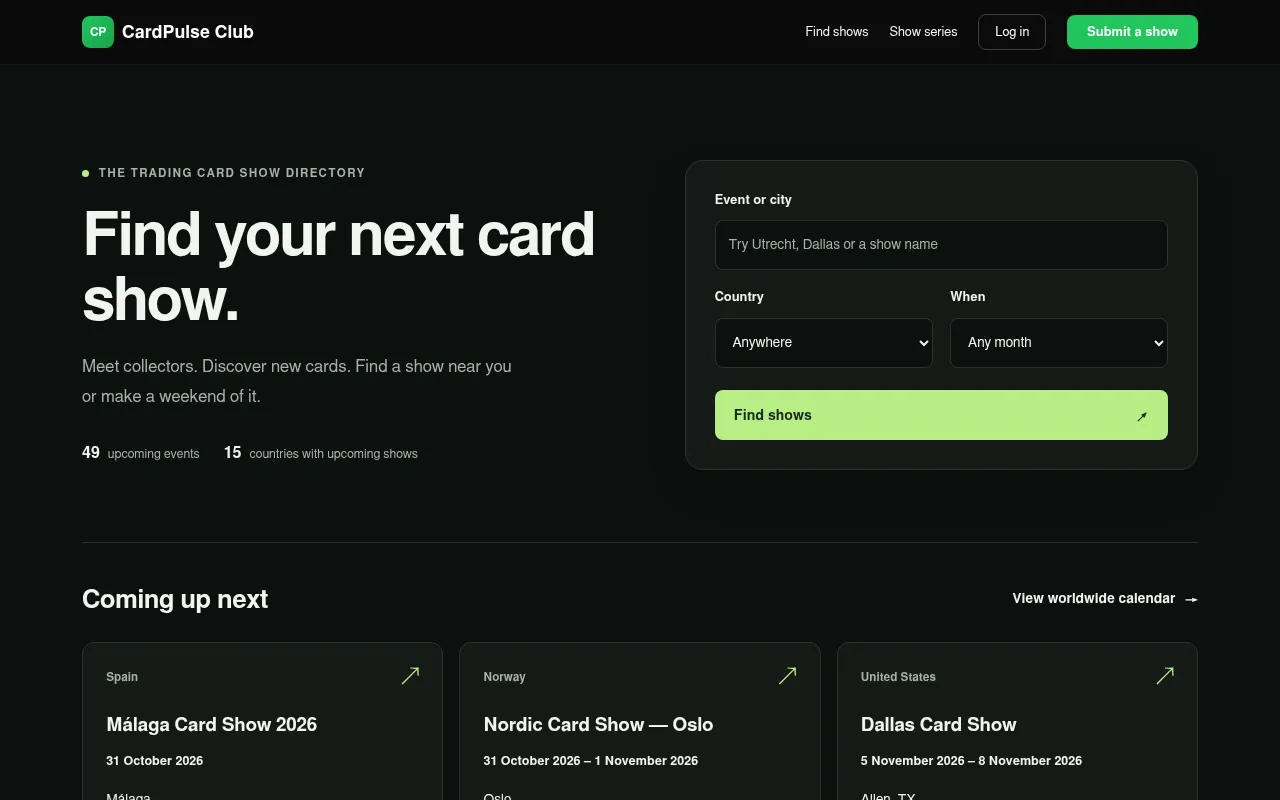Click the CardPulse Club site name

point(188,32)
